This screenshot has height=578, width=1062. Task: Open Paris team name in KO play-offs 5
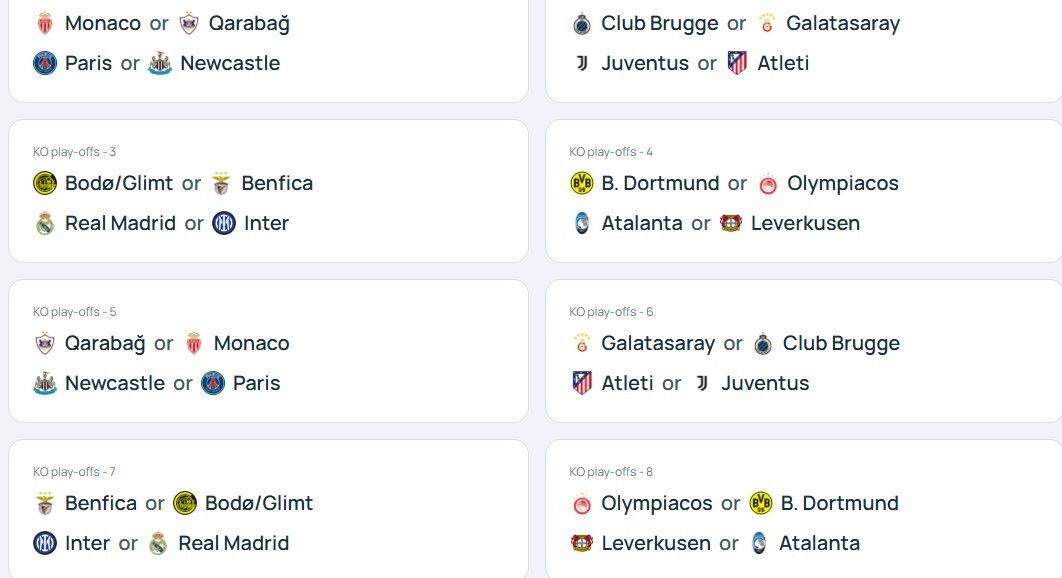point(256,383)
